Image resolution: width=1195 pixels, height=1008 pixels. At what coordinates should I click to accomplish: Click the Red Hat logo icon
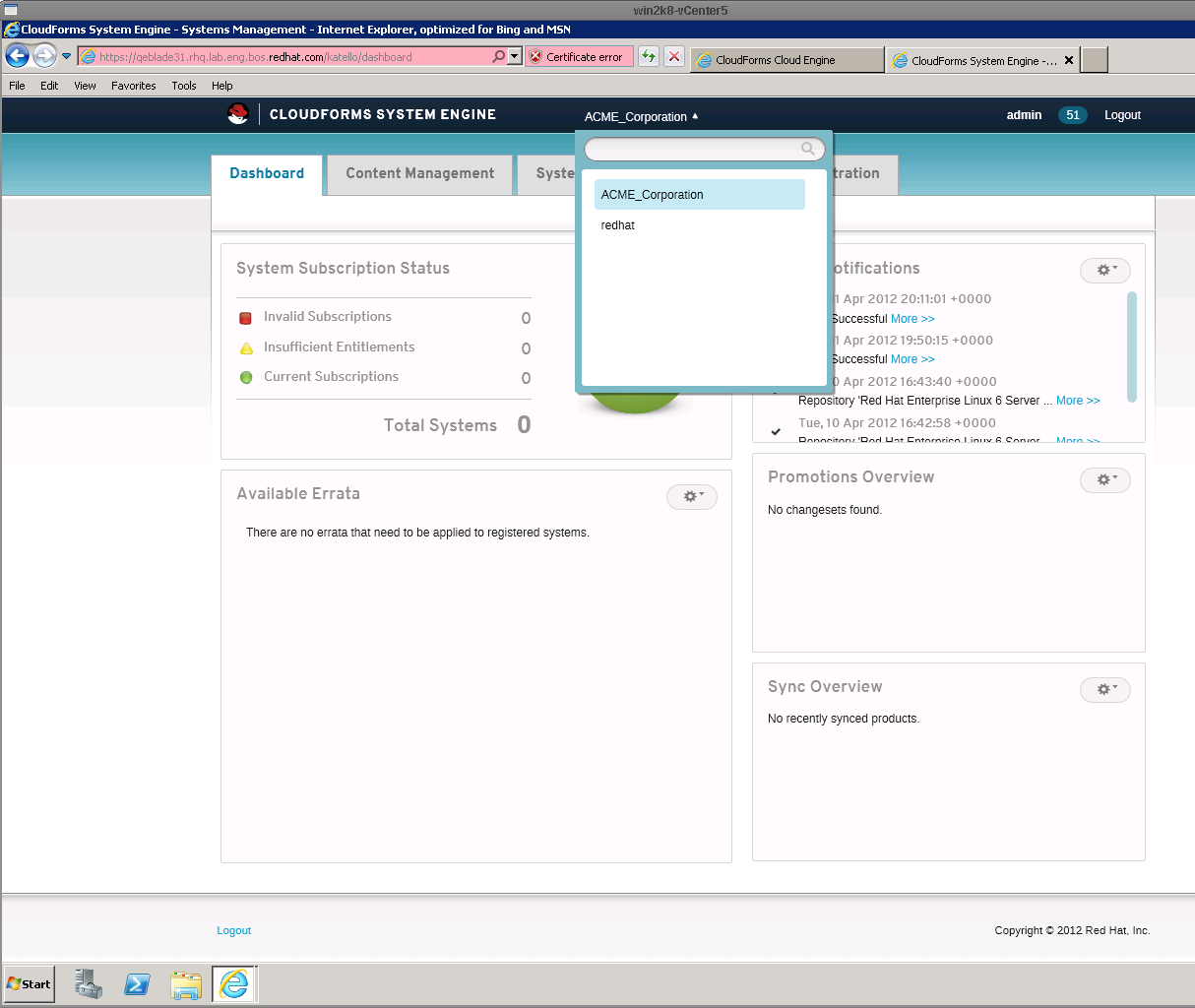click(237, 114)
